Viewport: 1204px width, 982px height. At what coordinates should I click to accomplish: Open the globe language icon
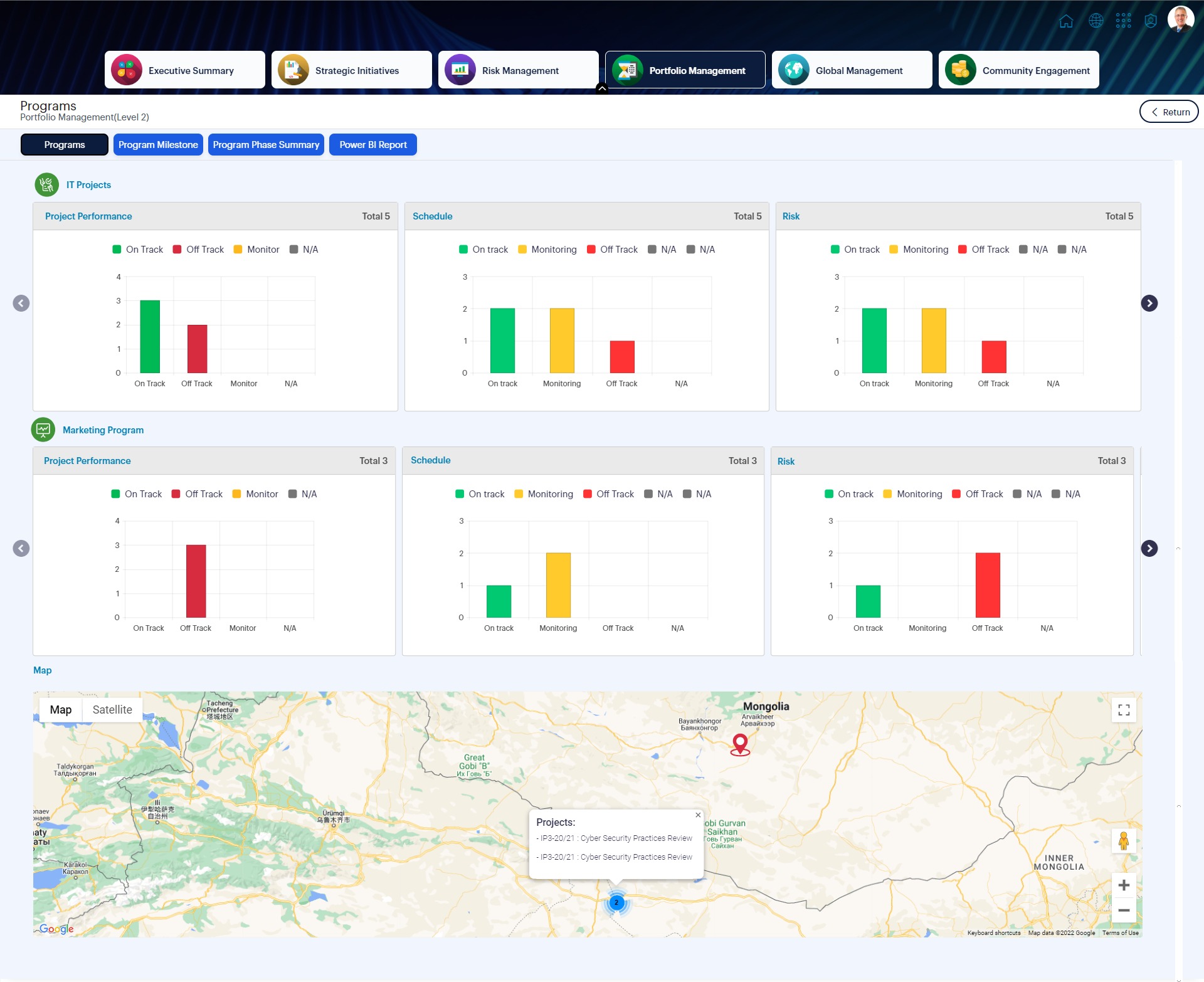(1096, 21)
